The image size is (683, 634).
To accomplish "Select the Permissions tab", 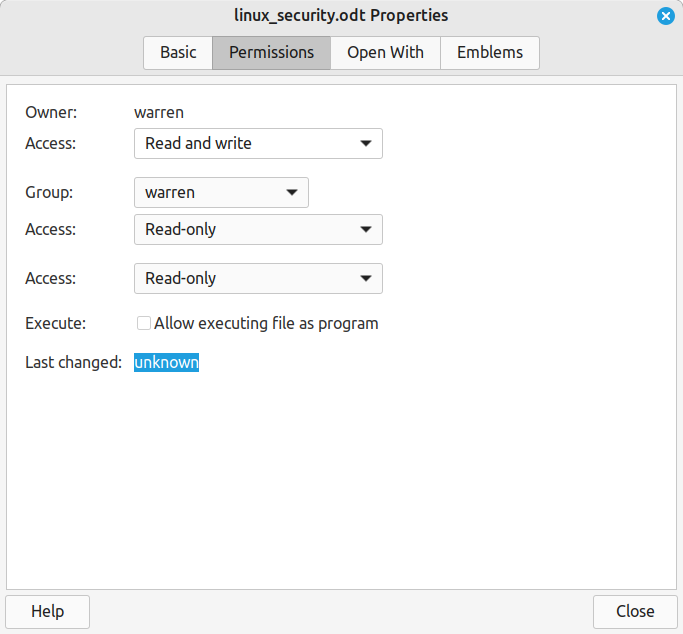I will pos(271,53).
